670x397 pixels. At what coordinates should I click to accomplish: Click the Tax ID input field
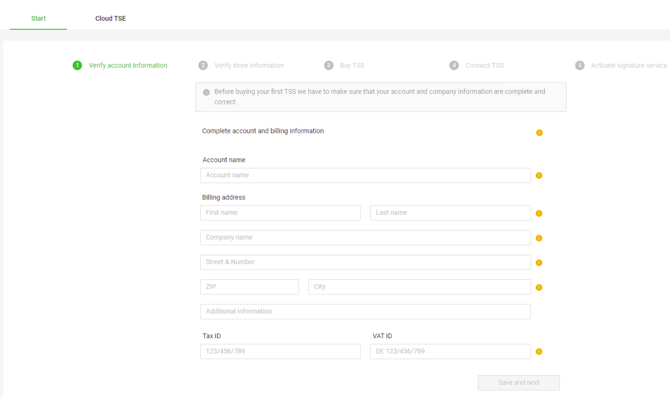point(280,352)
